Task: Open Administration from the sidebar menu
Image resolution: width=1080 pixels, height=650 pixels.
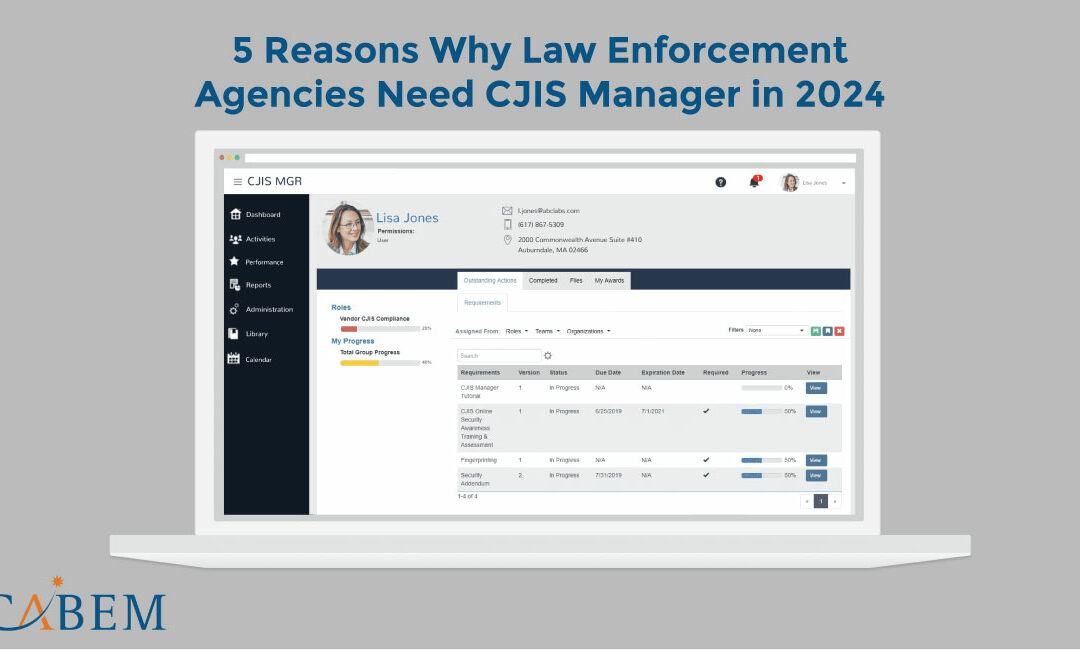Action: 269,310
